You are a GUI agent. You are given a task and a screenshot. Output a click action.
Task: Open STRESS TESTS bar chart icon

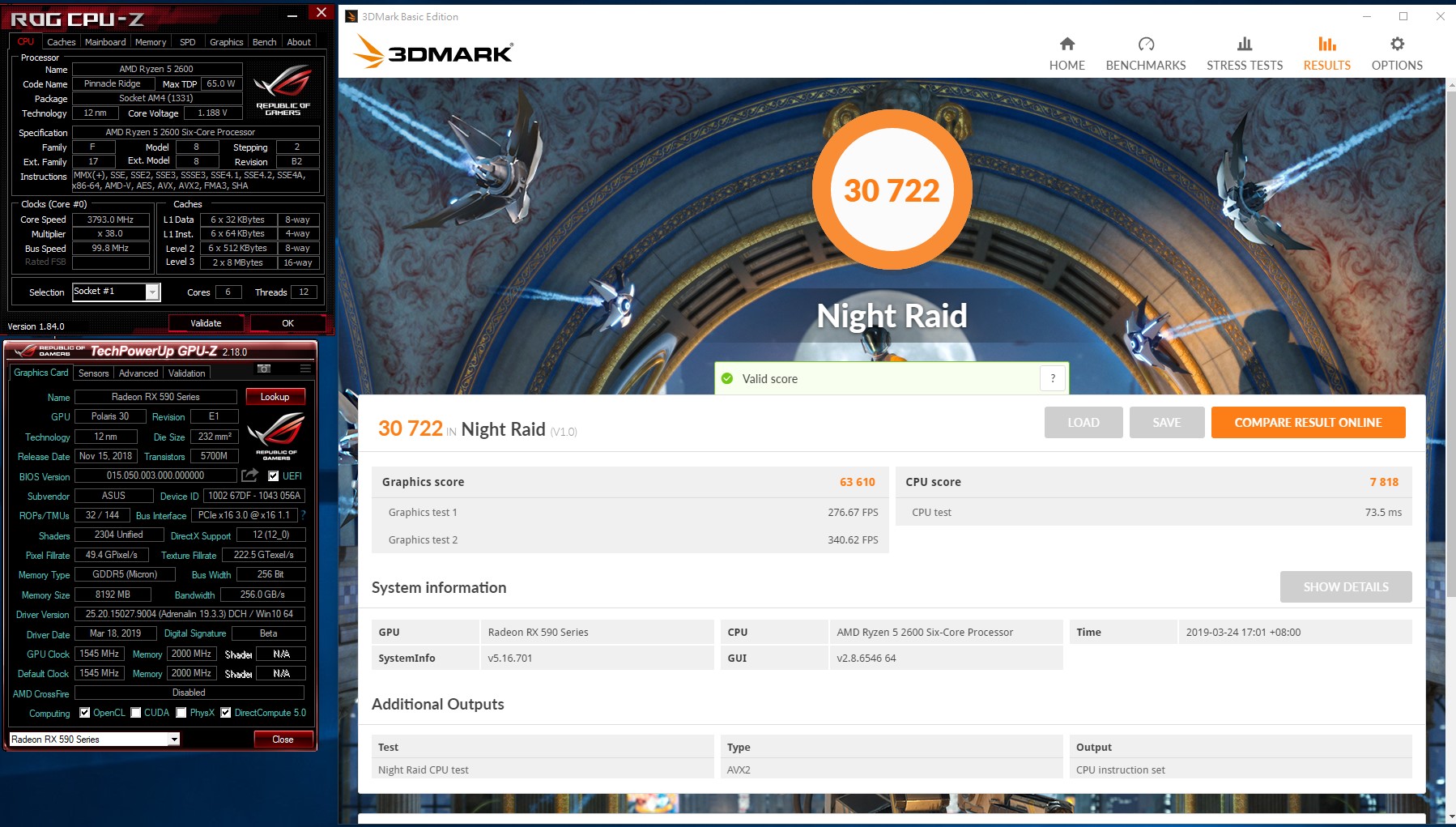(1245, 44)
